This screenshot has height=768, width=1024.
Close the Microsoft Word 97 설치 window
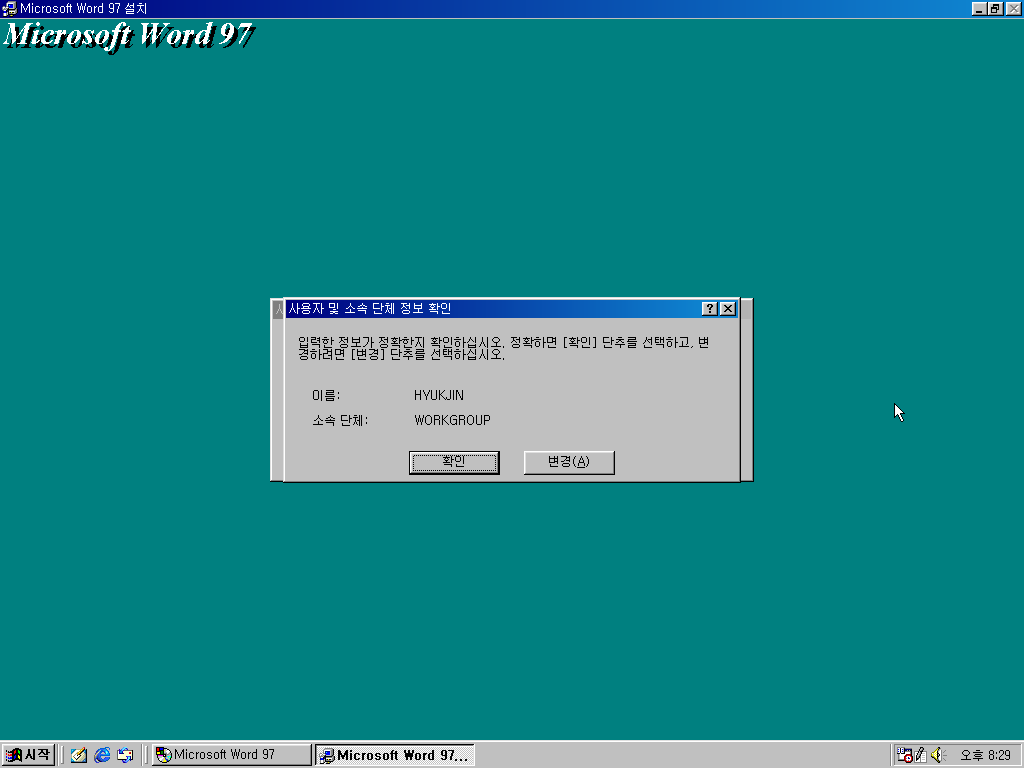click(x=1014, y=9)
